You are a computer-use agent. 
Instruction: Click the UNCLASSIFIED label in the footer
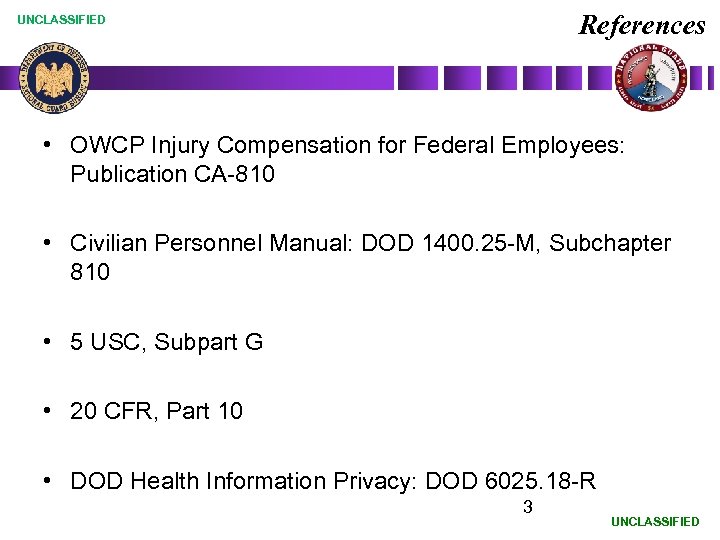tap(655, 522)
